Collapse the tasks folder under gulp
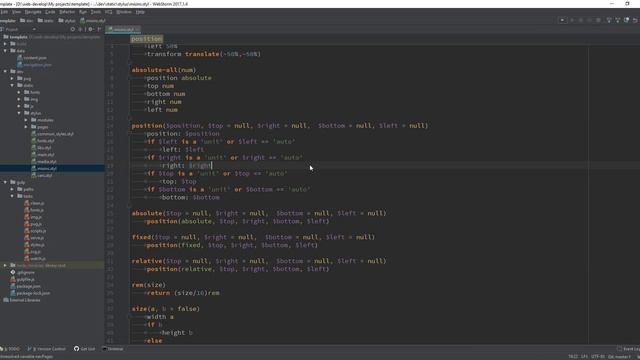Image resolution: width=640 pixels, height=360 pixels. 12,196
